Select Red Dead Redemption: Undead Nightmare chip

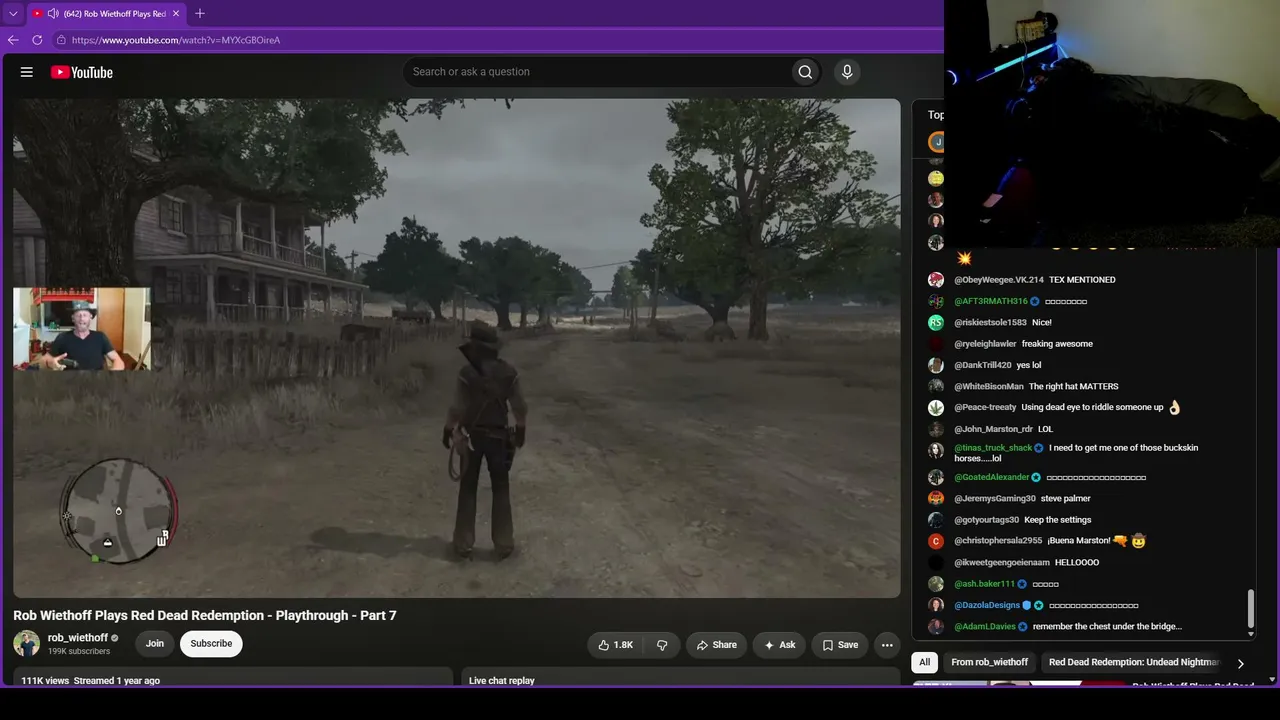(1134, 662)
